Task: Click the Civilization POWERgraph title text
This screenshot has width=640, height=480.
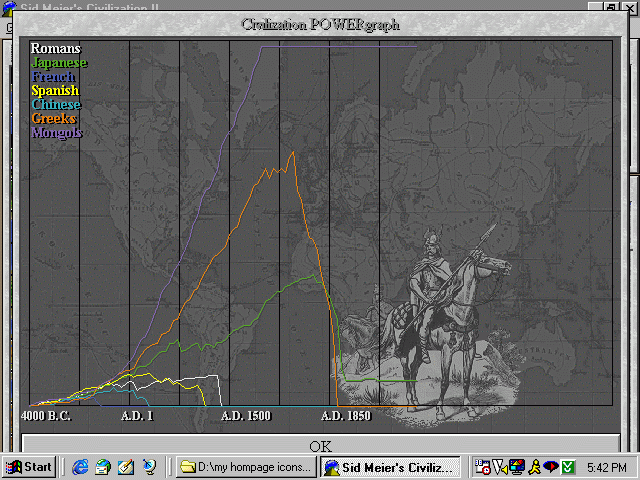Action: tap(320, 24)
